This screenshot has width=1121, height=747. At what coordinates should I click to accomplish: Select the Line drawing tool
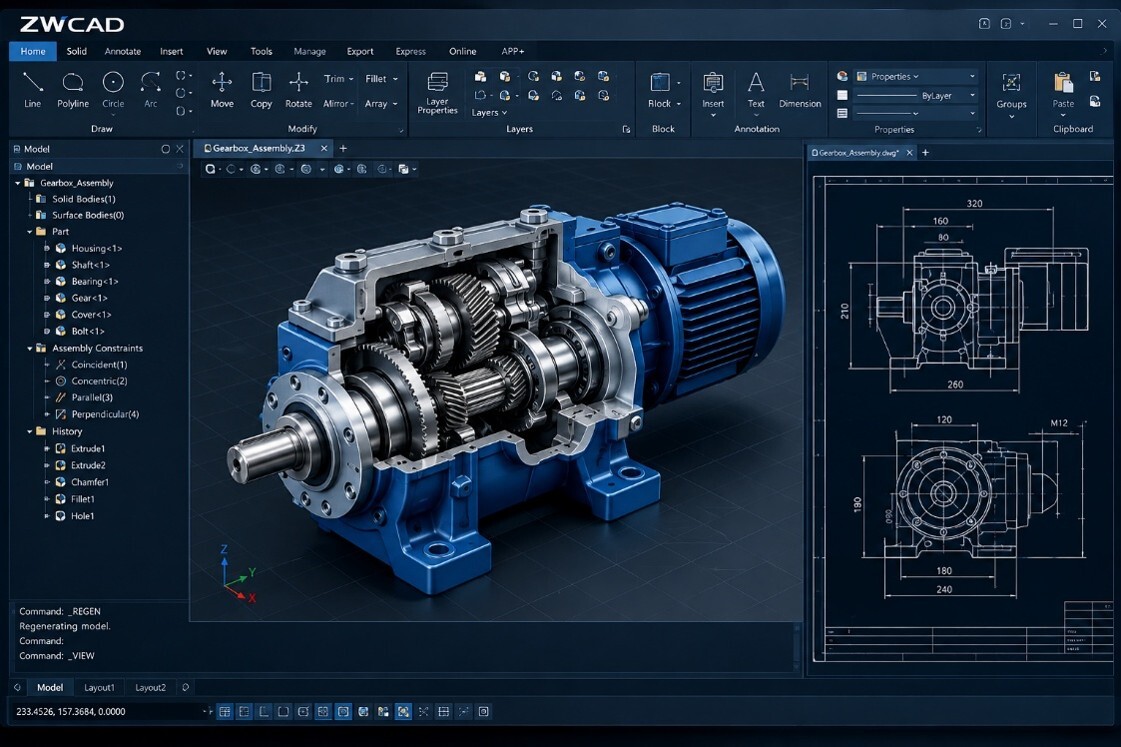pyautogui.click(x=33, y=89)
